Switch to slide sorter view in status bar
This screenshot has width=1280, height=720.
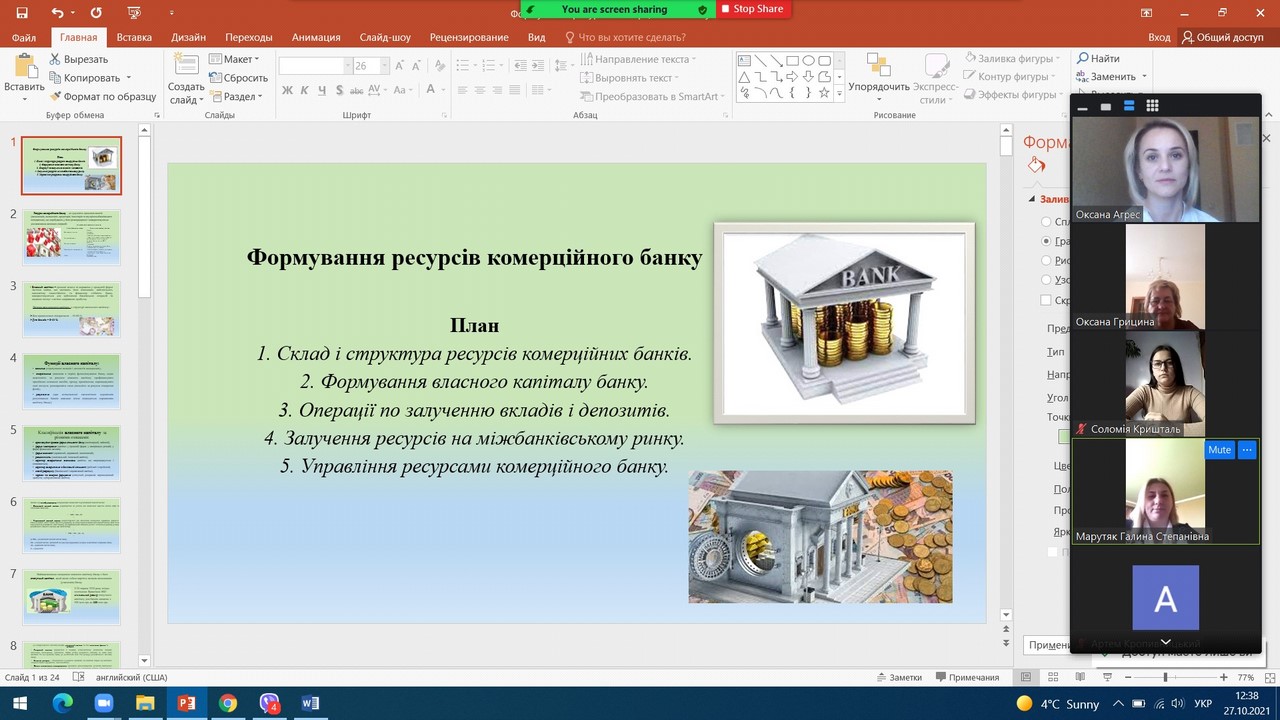[1054, 677]
